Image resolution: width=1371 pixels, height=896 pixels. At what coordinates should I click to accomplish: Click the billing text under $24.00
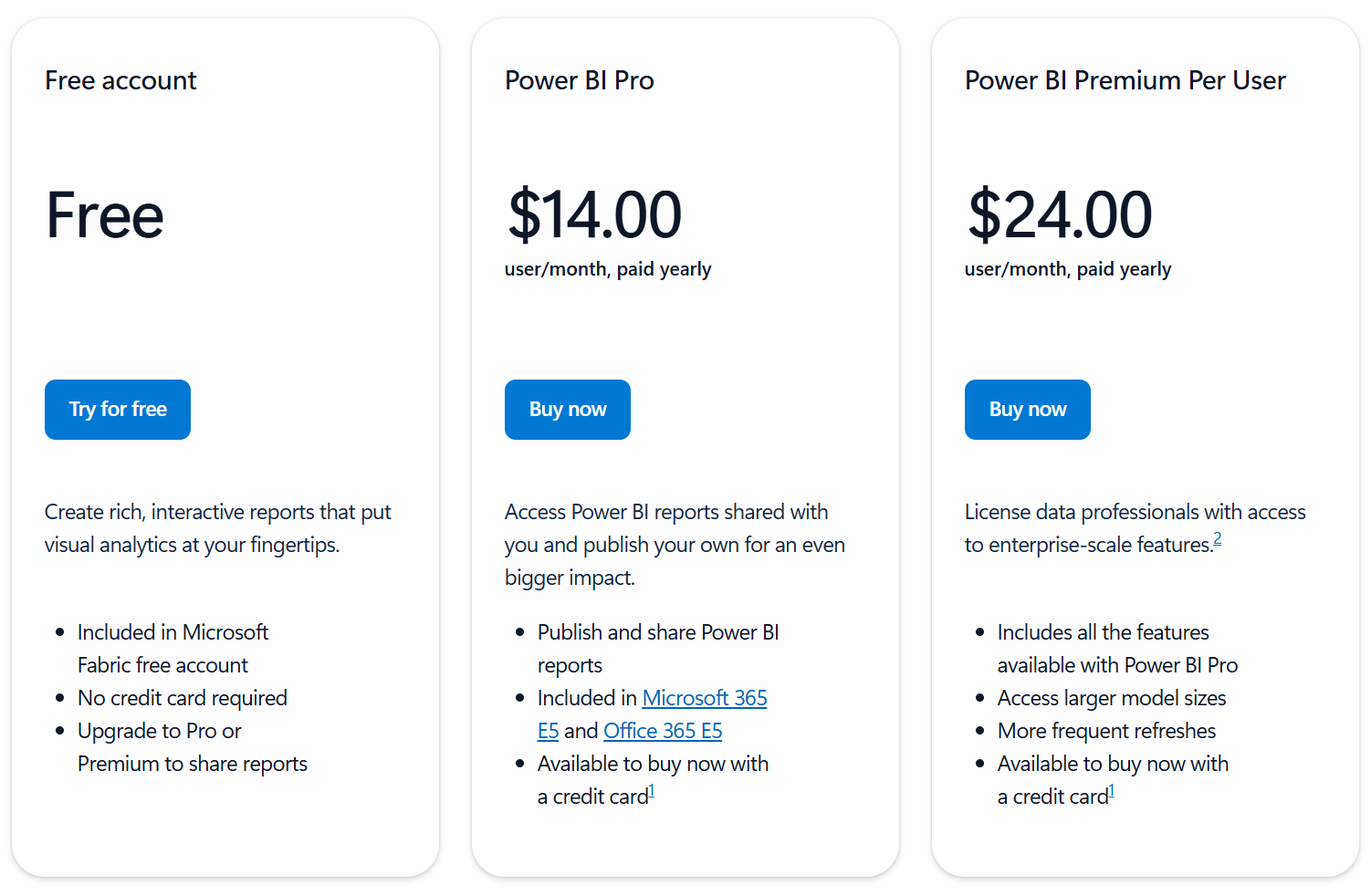click(x=1068, y=269)
